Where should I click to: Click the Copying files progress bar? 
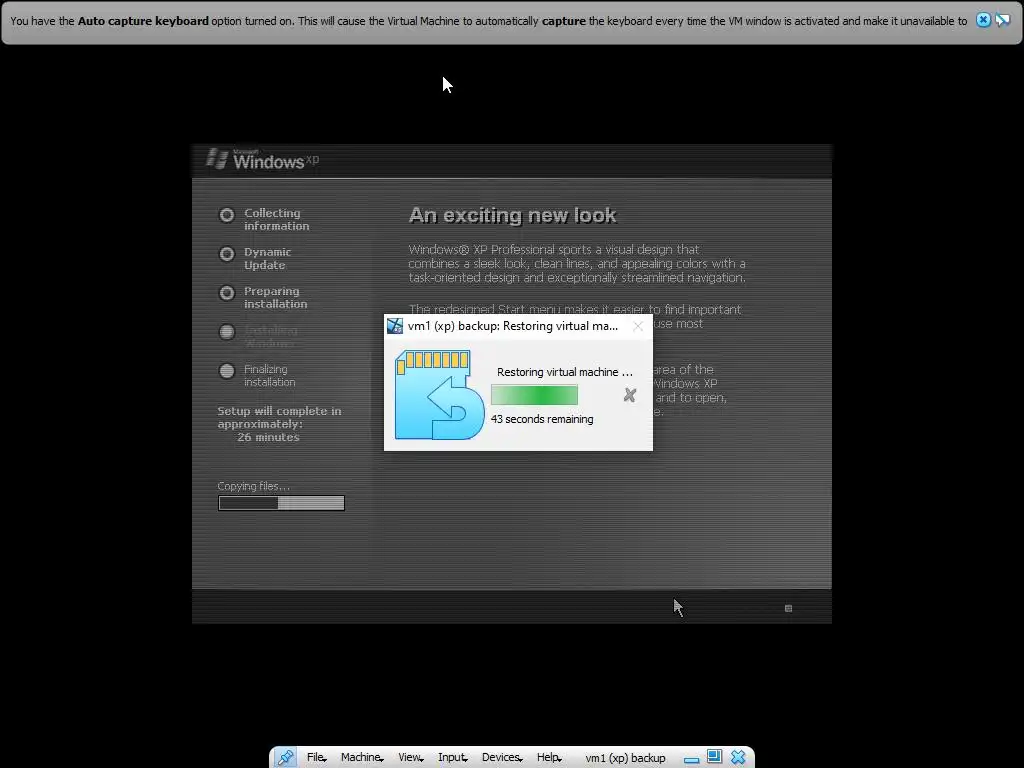coord(281,503)
